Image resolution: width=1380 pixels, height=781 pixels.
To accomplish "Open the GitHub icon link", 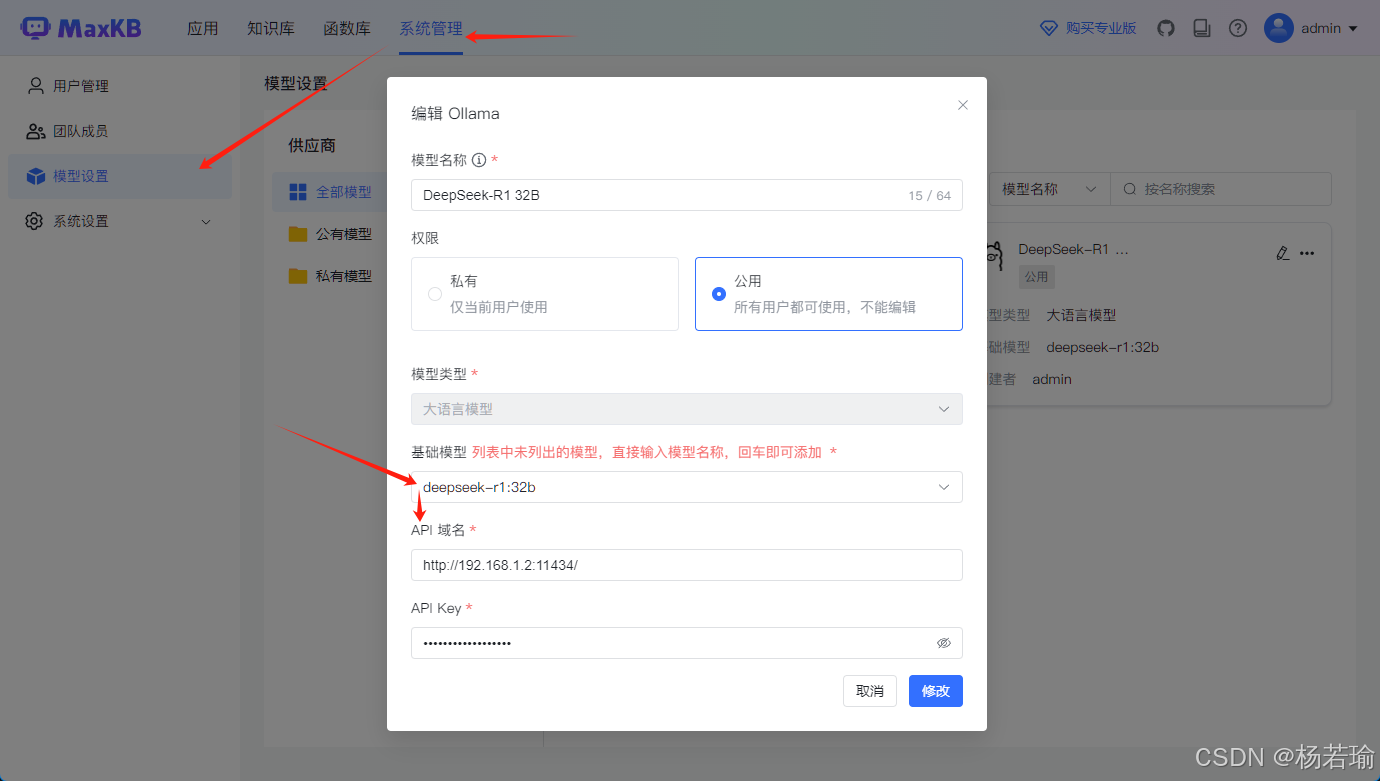I will click(x=1166, y=28).
